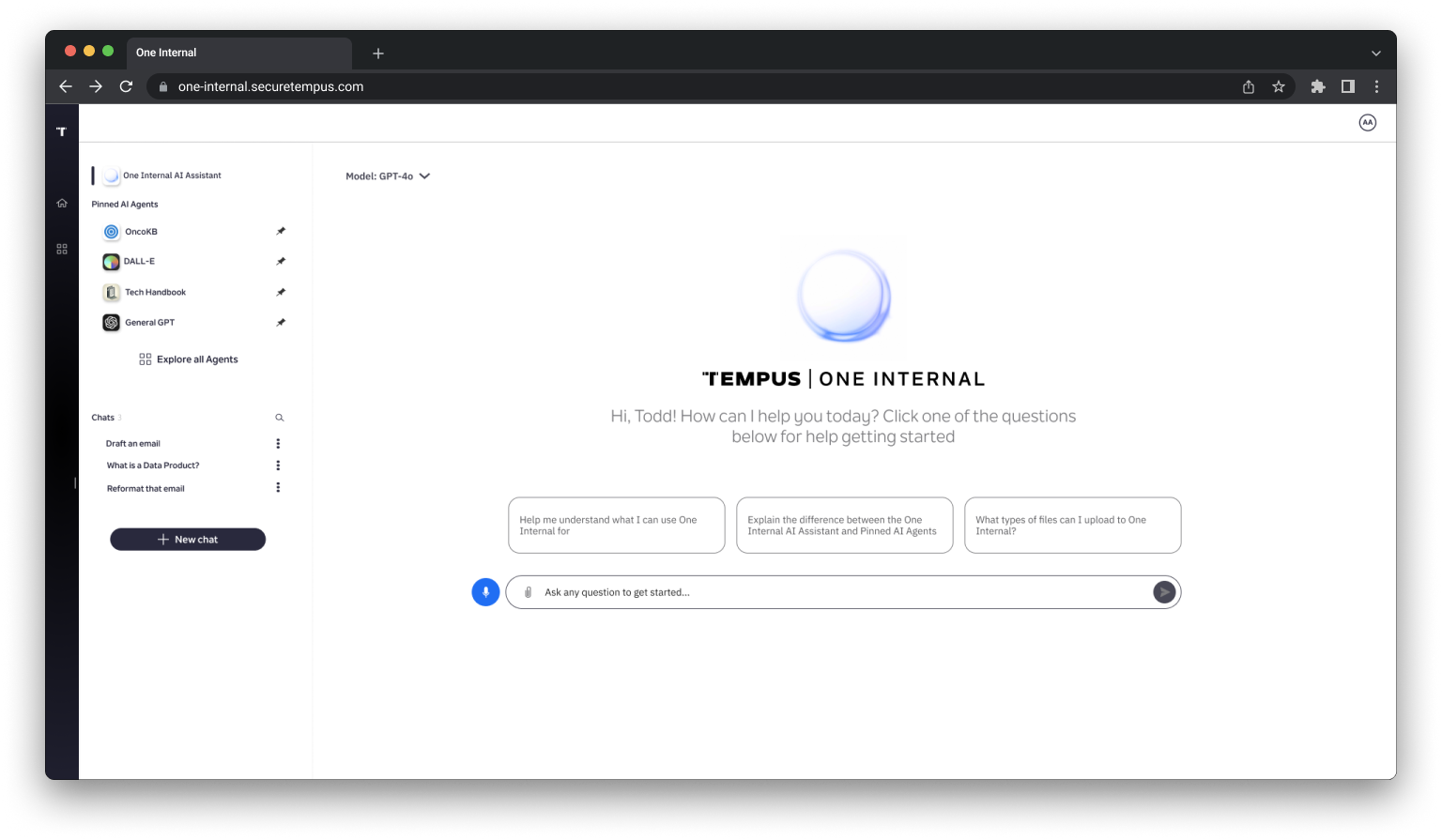Click the browser address bar URL
The height and width of the screenshot is (840, 1442).
[x=270, y=86]
